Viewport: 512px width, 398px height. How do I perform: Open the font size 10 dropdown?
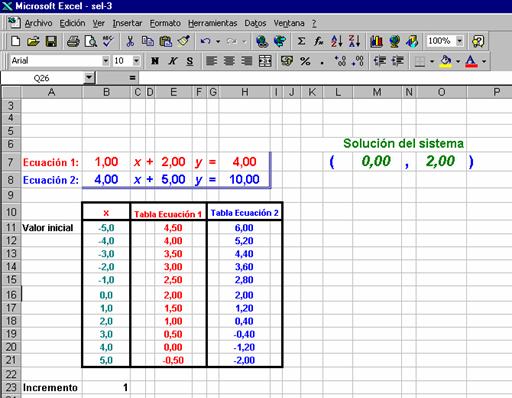click(136, 61)
